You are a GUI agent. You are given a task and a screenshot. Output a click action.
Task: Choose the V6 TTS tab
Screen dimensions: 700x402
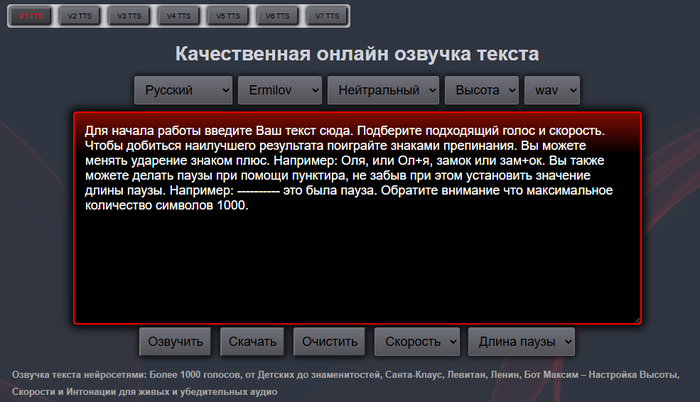(x=278, y=16)
